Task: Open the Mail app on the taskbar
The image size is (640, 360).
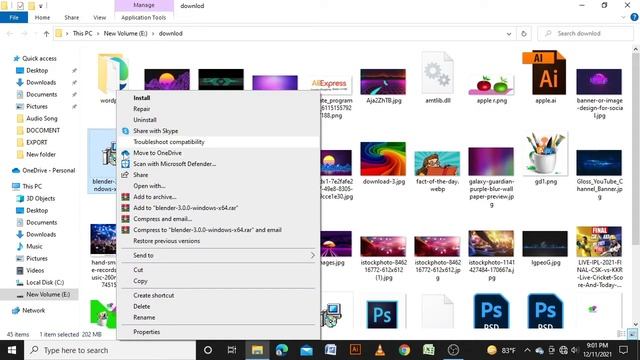Action: click(306, 350)
